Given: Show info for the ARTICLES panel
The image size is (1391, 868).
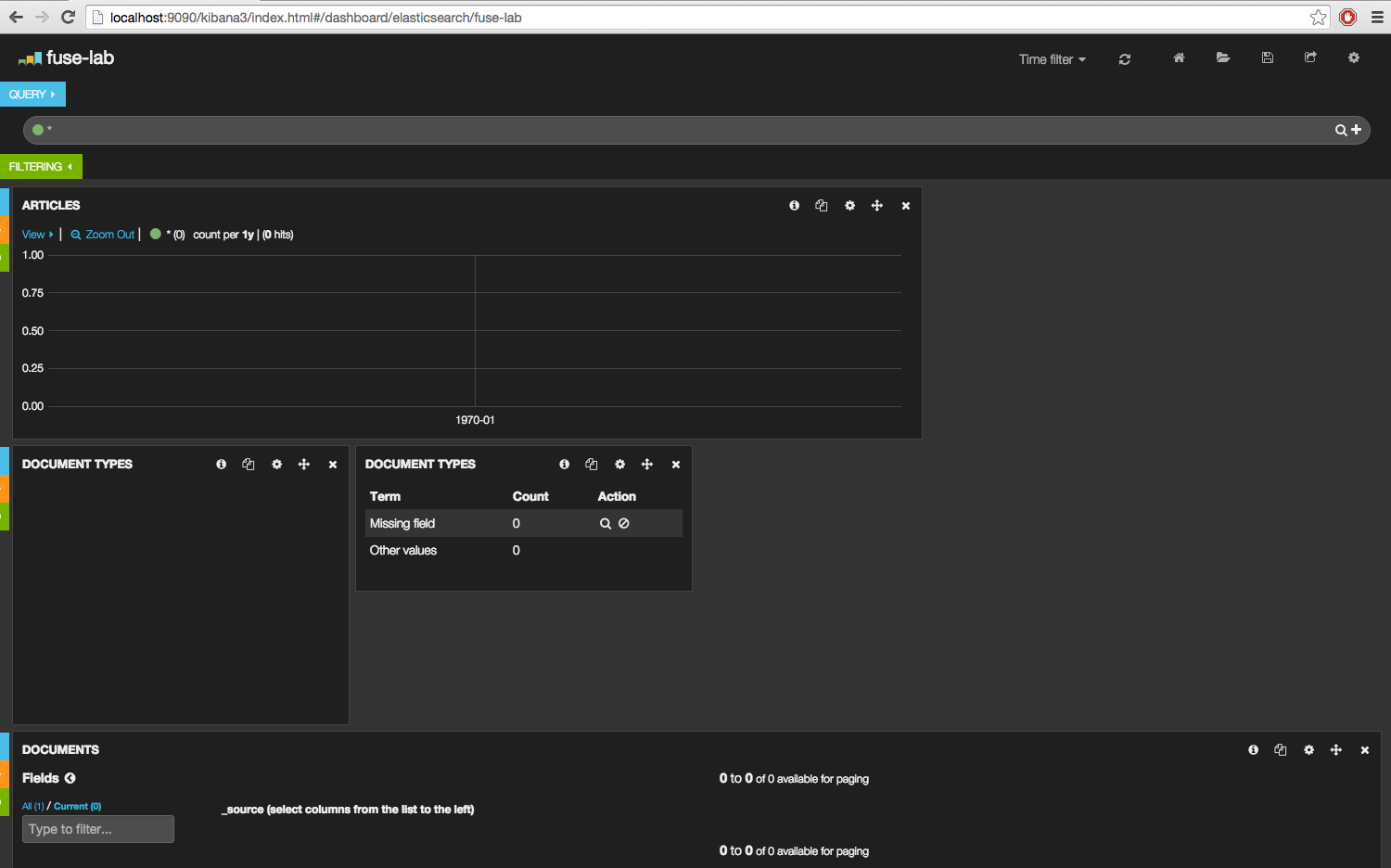Looking at the screenshot, I should 794,205.
